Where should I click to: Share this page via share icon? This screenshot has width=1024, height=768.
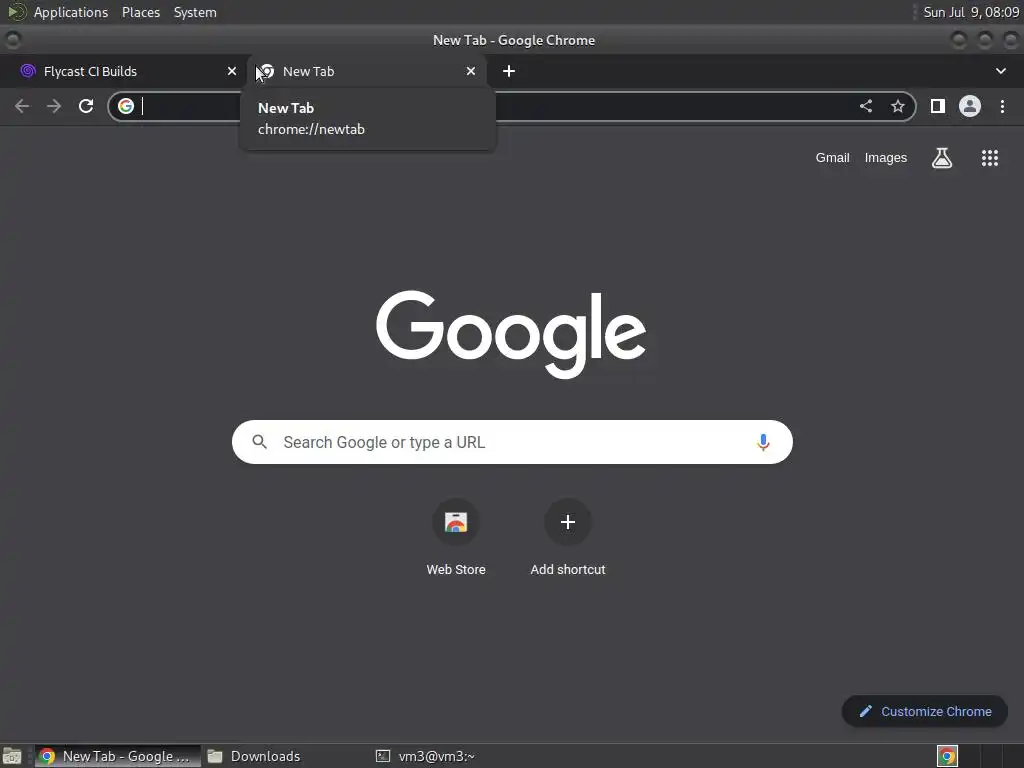click(866, 106)
